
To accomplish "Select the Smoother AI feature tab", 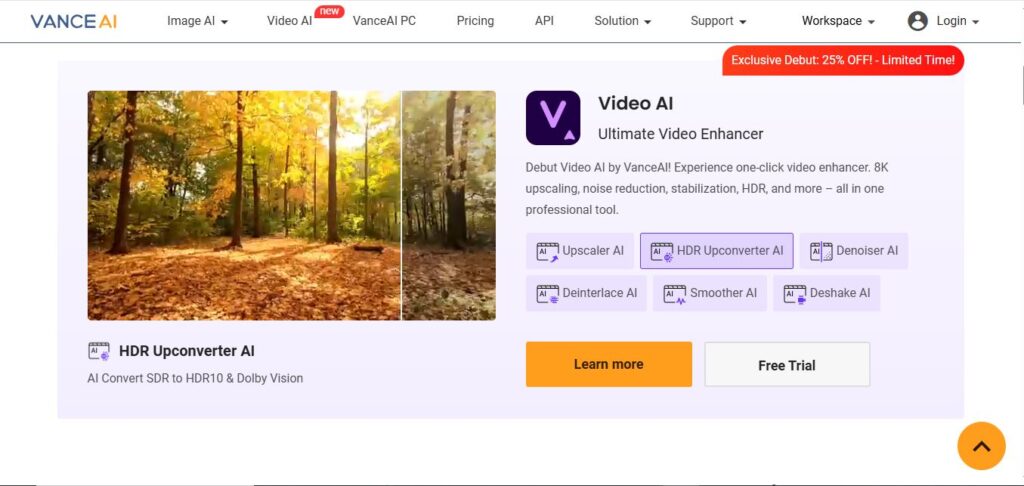I will [x=710, y=293].
